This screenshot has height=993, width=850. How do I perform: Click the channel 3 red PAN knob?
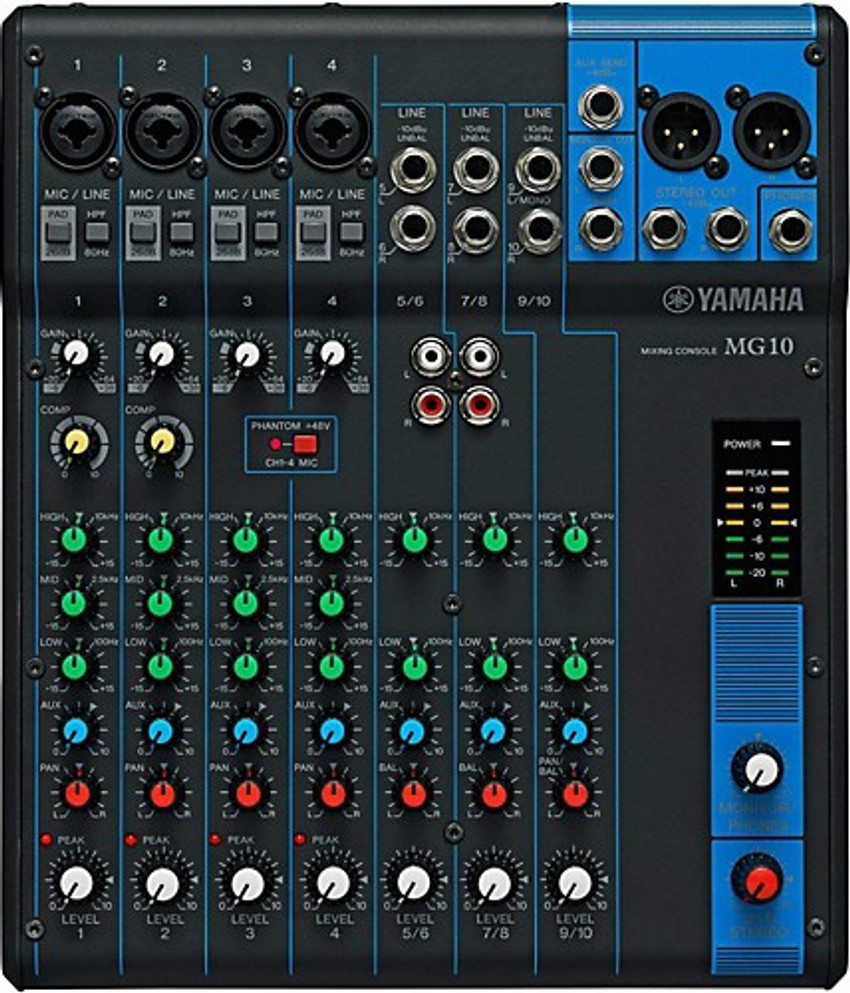pos(248,794)
